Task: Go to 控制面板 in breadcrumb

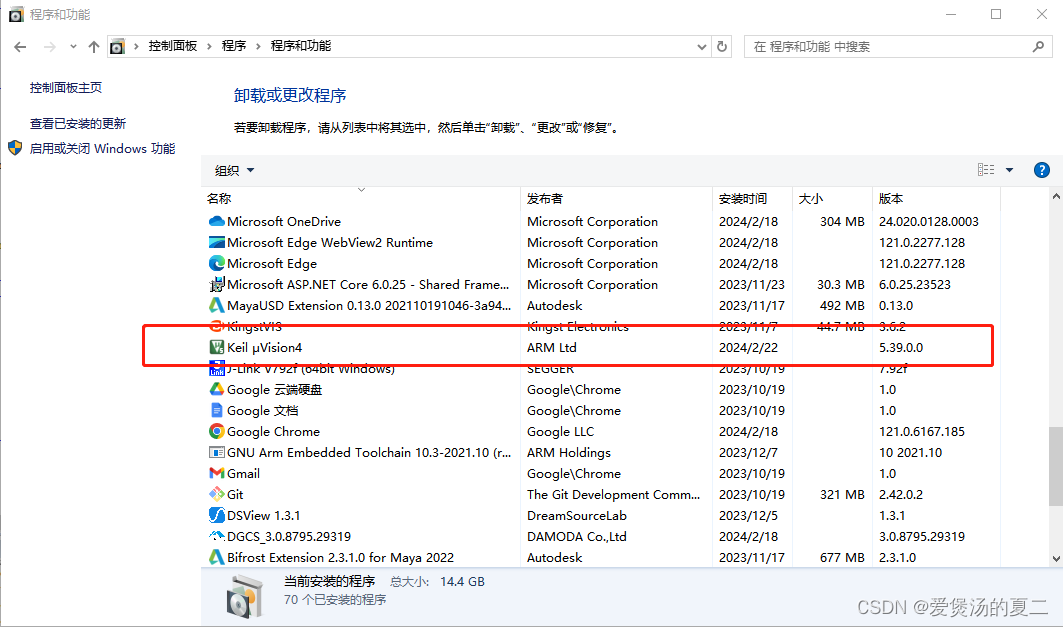Action: click(x=173, y=46)
